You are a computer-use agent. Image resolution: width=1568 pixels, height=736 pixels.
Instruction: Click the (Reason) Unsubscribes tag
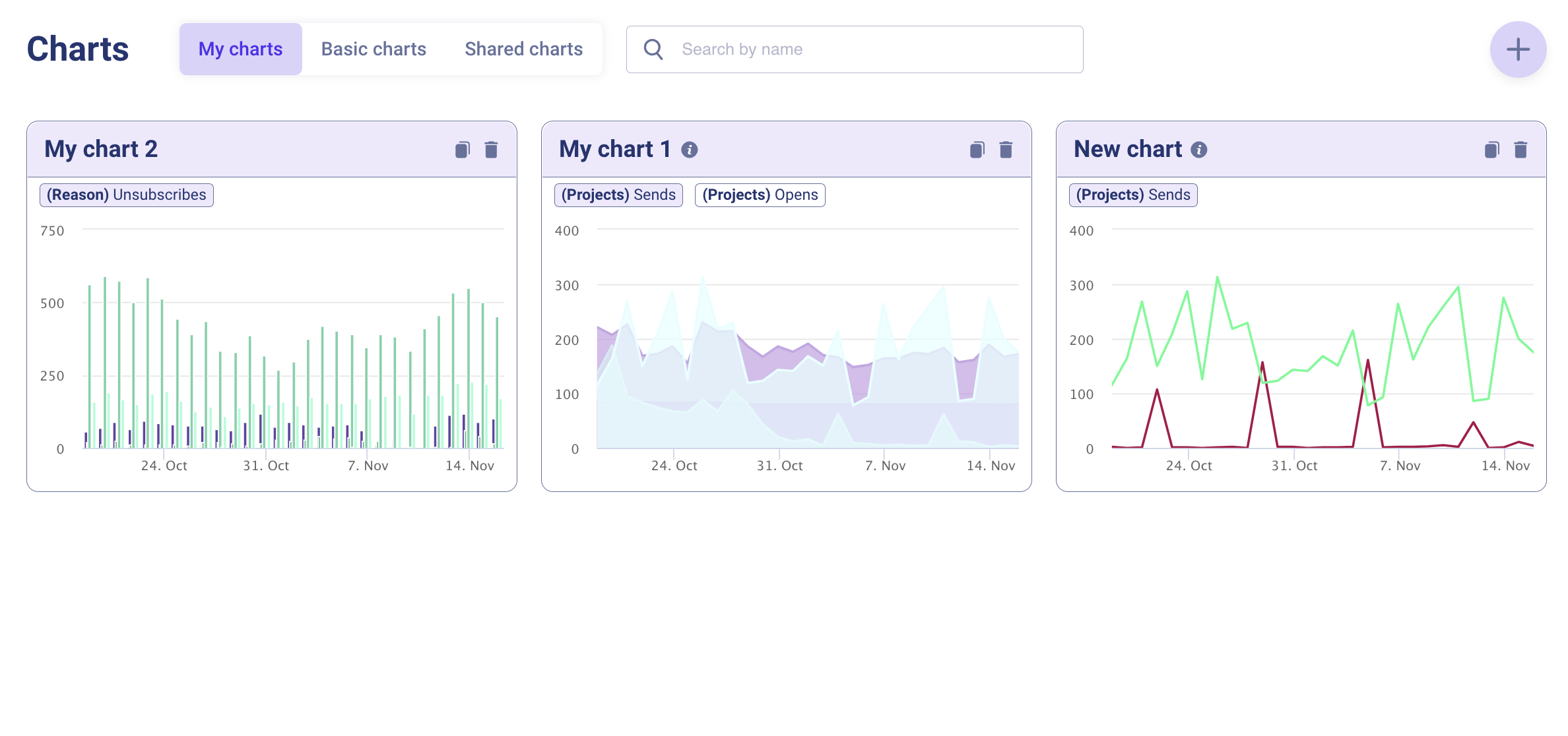(x=127, y=195)
